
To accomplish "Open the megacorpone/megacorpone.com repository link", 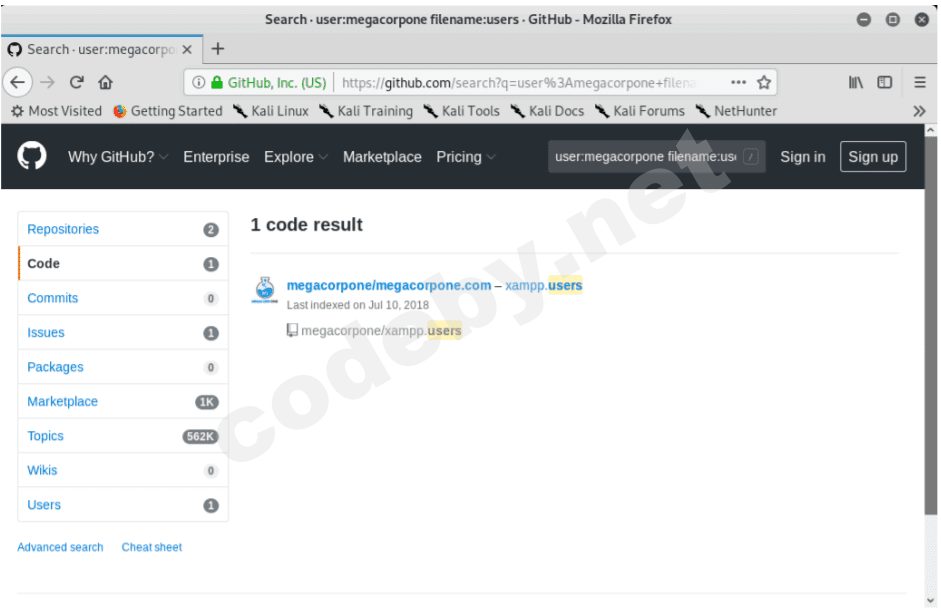I will (x=389, y=285).
